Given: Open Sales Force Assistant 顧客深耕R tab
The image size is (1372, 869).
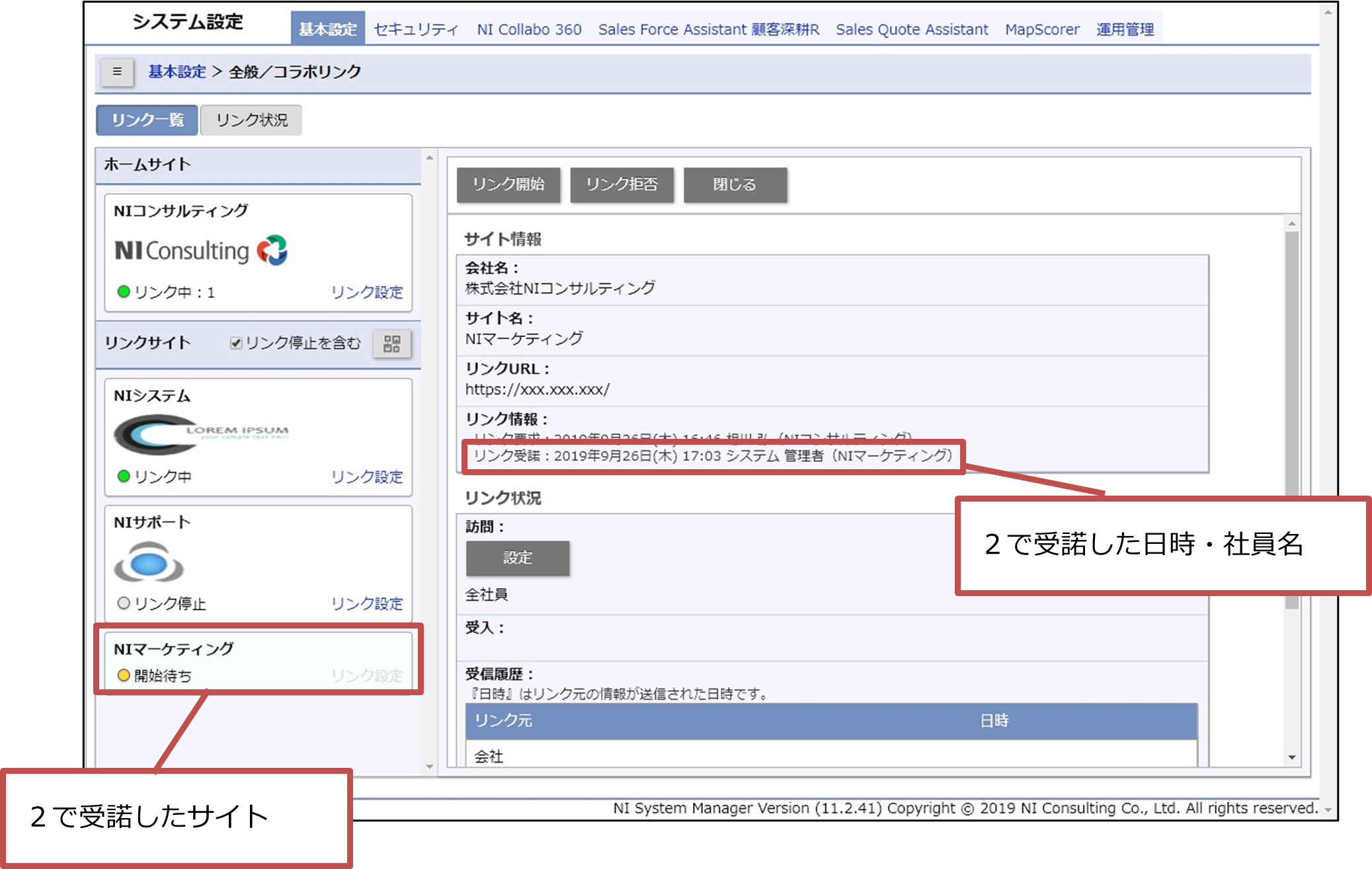Looking at the screenshot, I should click(709, 29).
